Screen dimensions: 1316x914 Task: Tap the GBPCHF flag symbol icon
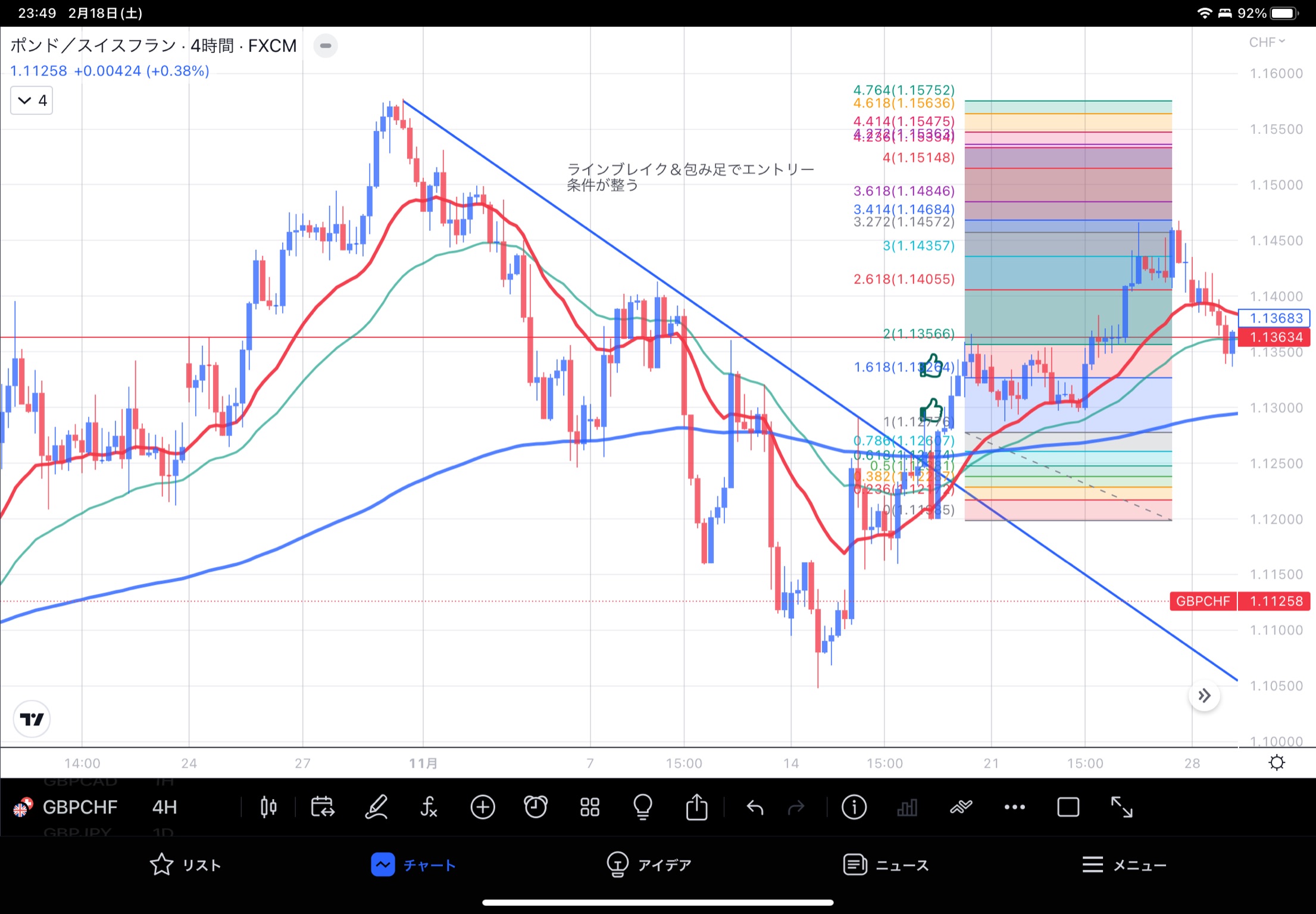pyautogui.click(x=23, y=807)
